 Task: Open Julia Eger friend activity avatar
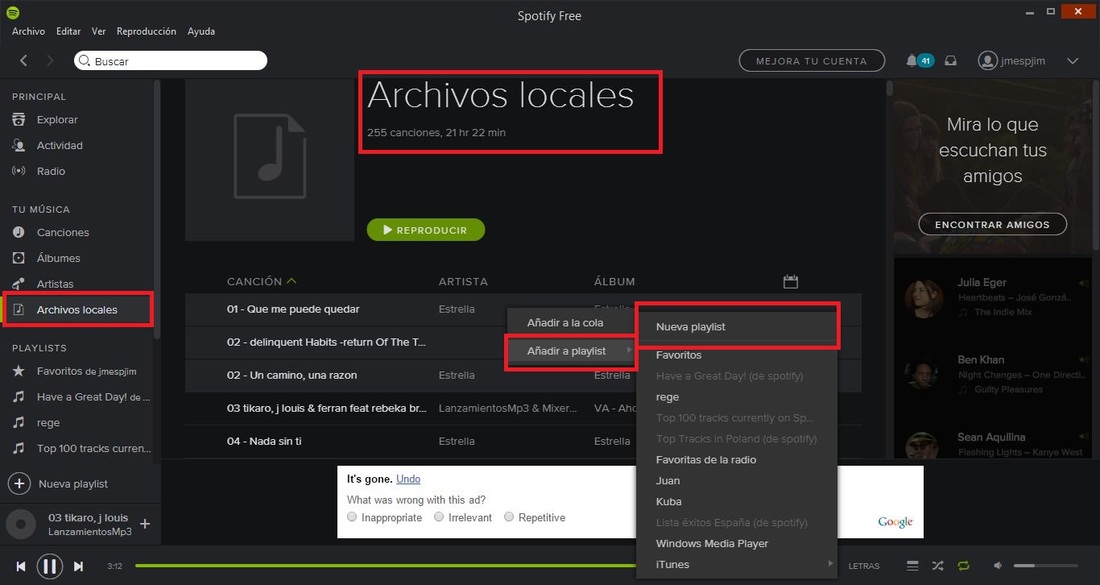tap(923, 298)
